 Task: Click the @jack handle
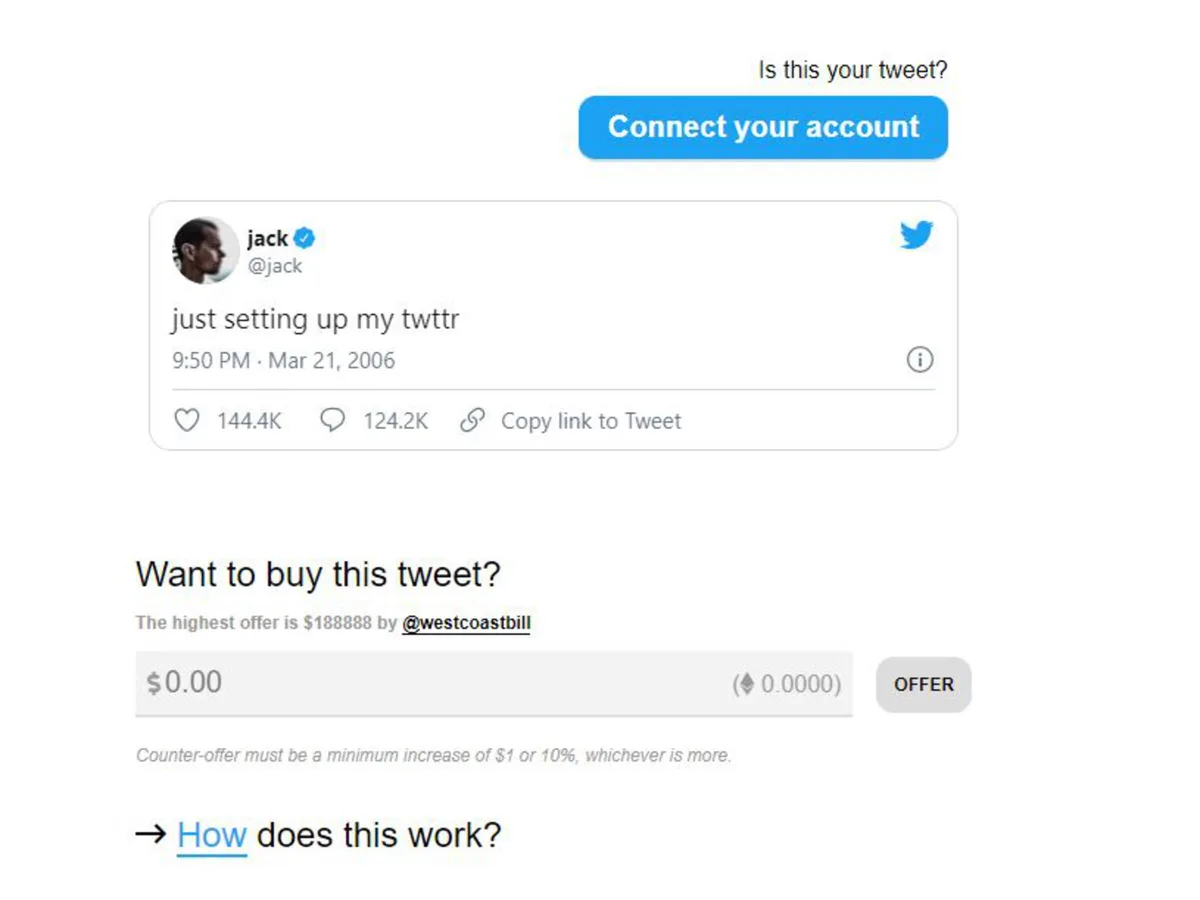pyautogui.click(x=275, y=266)
